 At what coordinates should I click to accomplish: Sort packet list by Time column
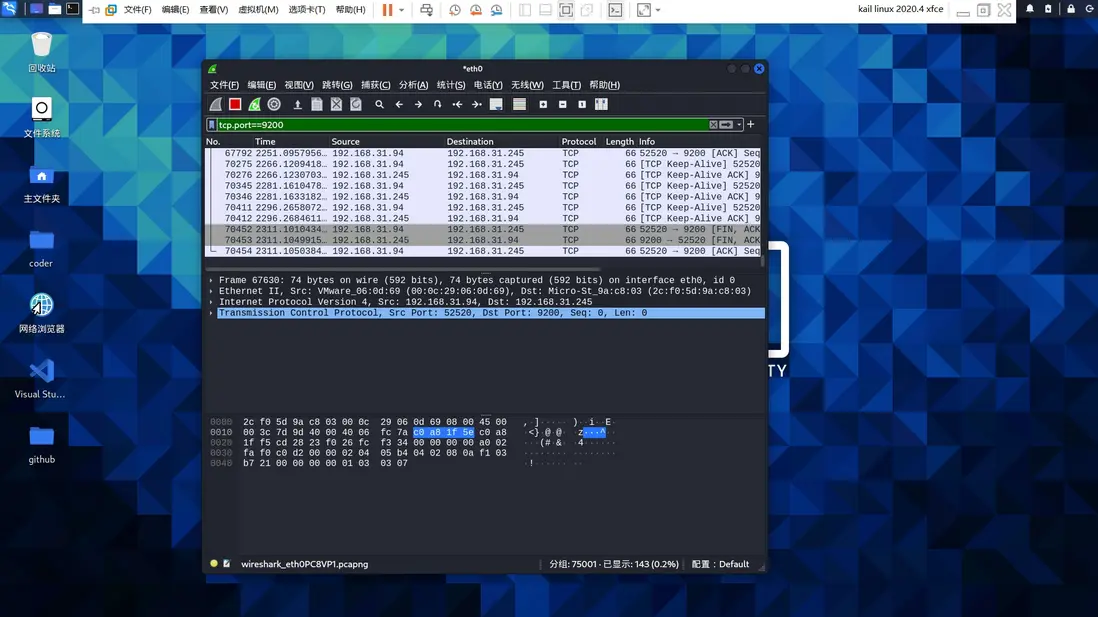(x=291, y=141)
